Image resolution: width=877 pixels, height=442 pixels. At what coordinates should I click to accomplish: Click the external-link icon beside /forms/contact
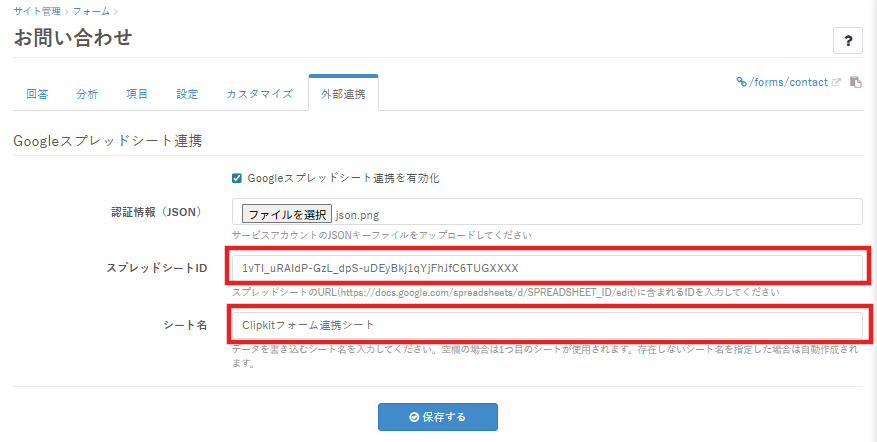(x=837, y=83)
